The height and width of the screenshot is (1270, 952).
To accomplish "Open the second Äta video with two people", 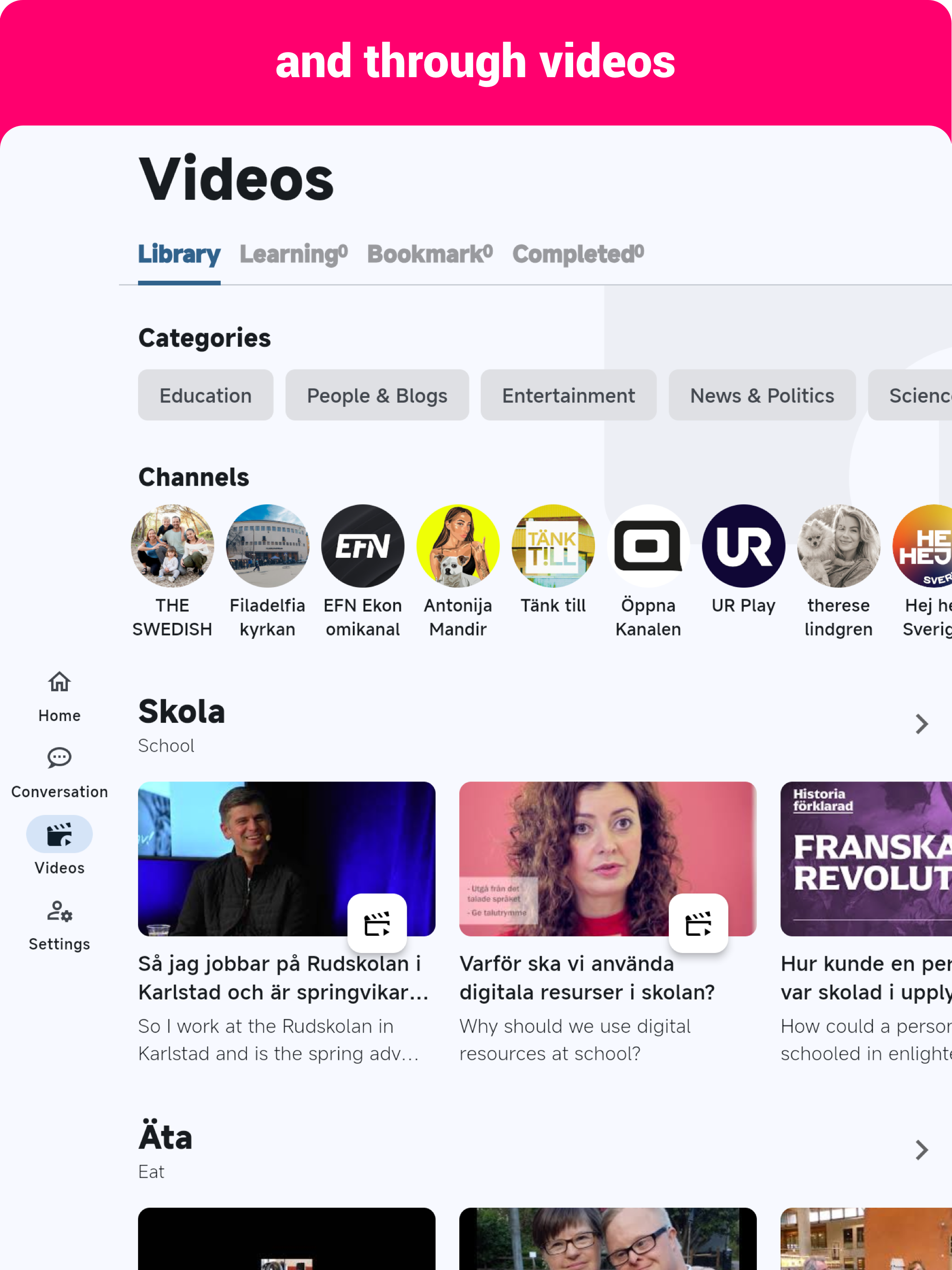I will click(x=608, y=1238).
